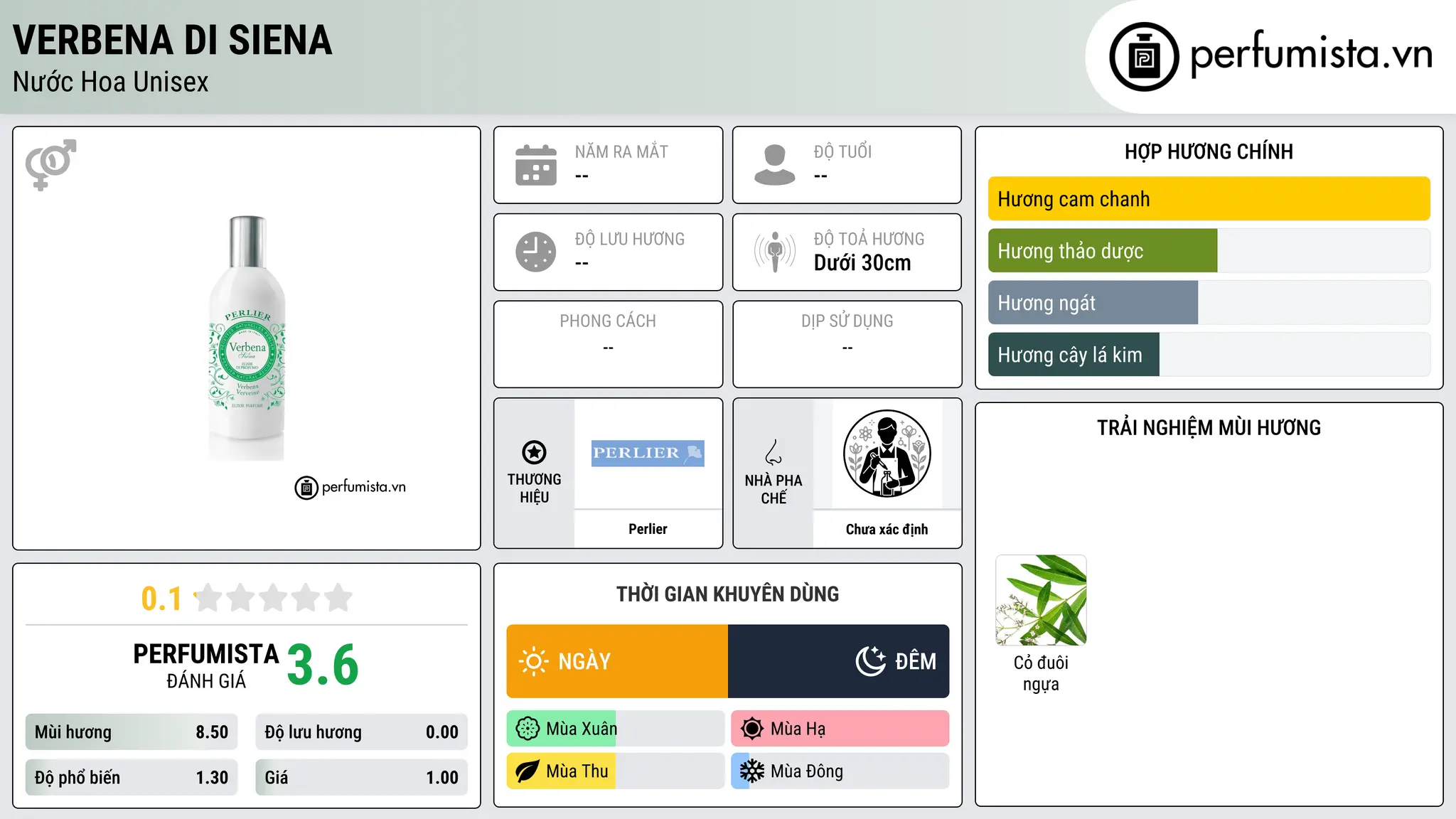Open the Cỏ đuôi ngựa note image
This screenshot has width=1456, height=819.
pos(1041,600)
